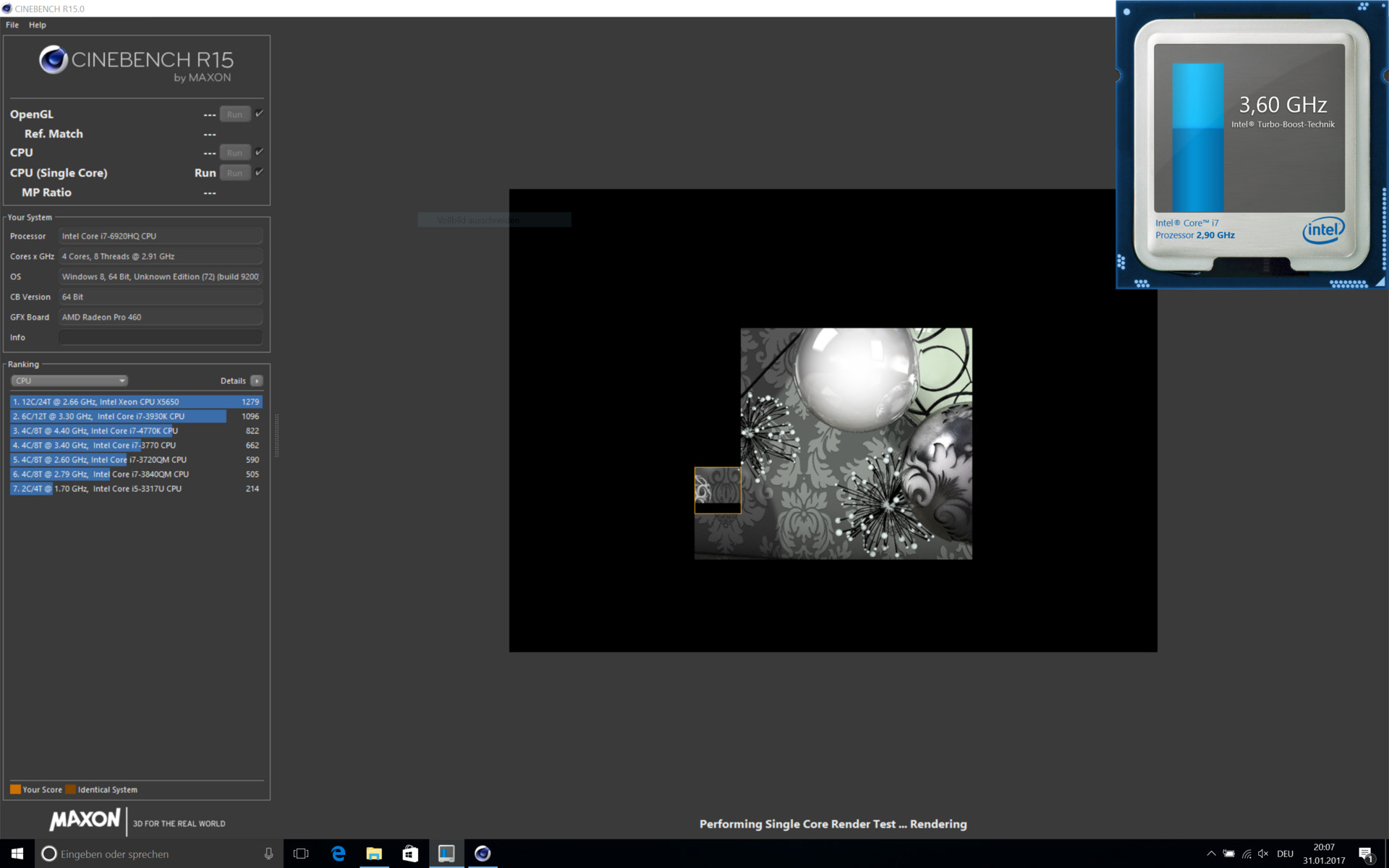
Task: Toggle the CPU (Single Core) checkbox
Action: (260, 172)
